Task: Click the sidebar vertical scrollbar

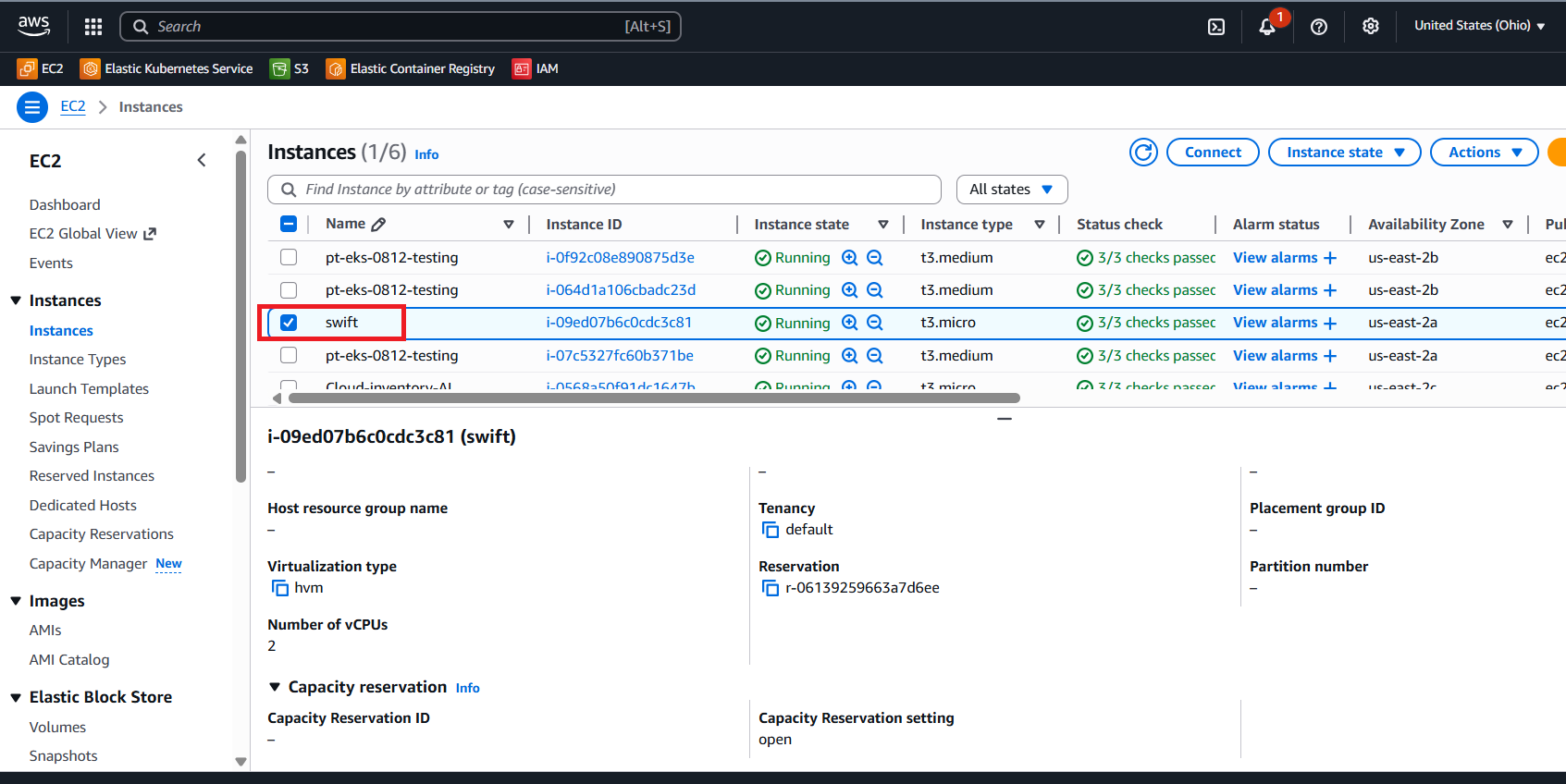Action: point(240,316)
